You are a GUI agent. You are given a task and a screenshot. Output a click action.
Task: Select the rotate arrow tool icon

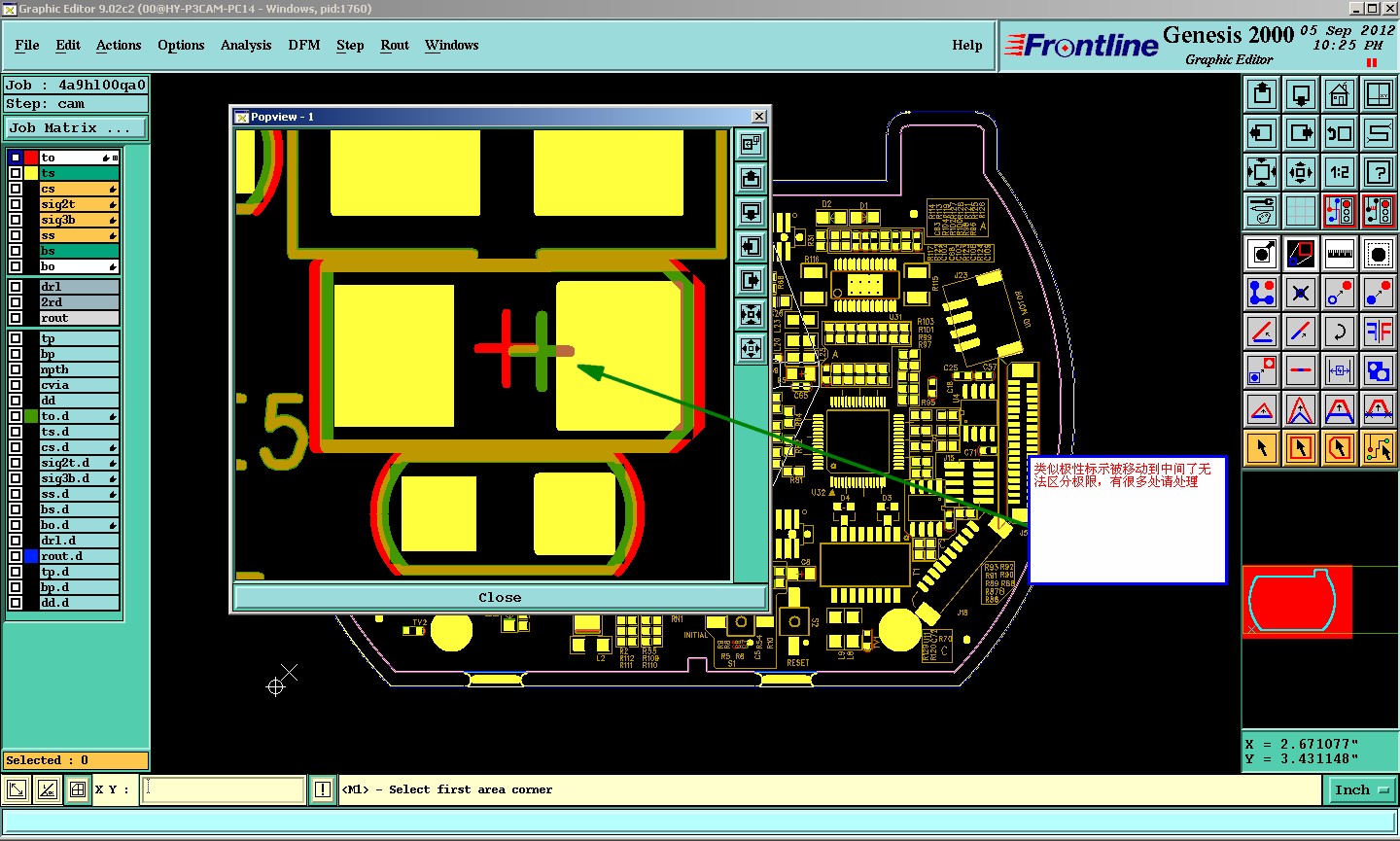click(1340, 332)
